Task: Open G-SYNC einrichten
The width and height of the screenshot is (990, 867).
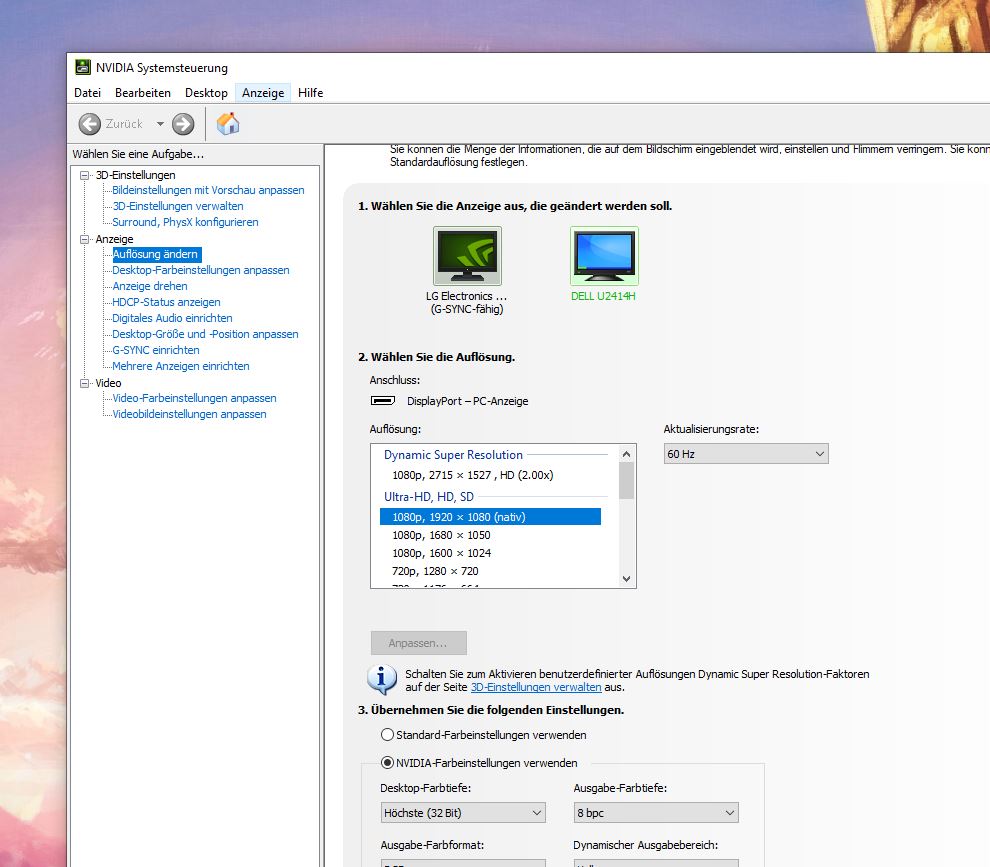Action: coord(156,350)
